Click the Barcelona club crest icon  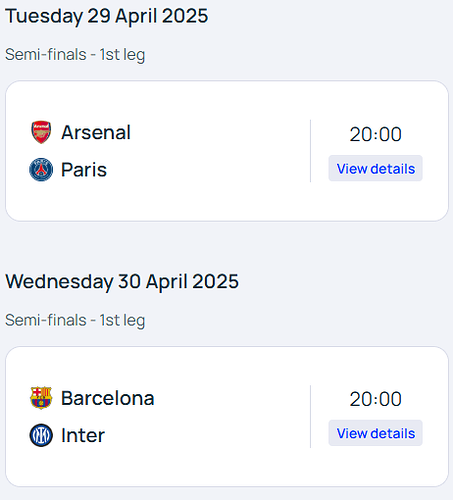tap(41, 398)
